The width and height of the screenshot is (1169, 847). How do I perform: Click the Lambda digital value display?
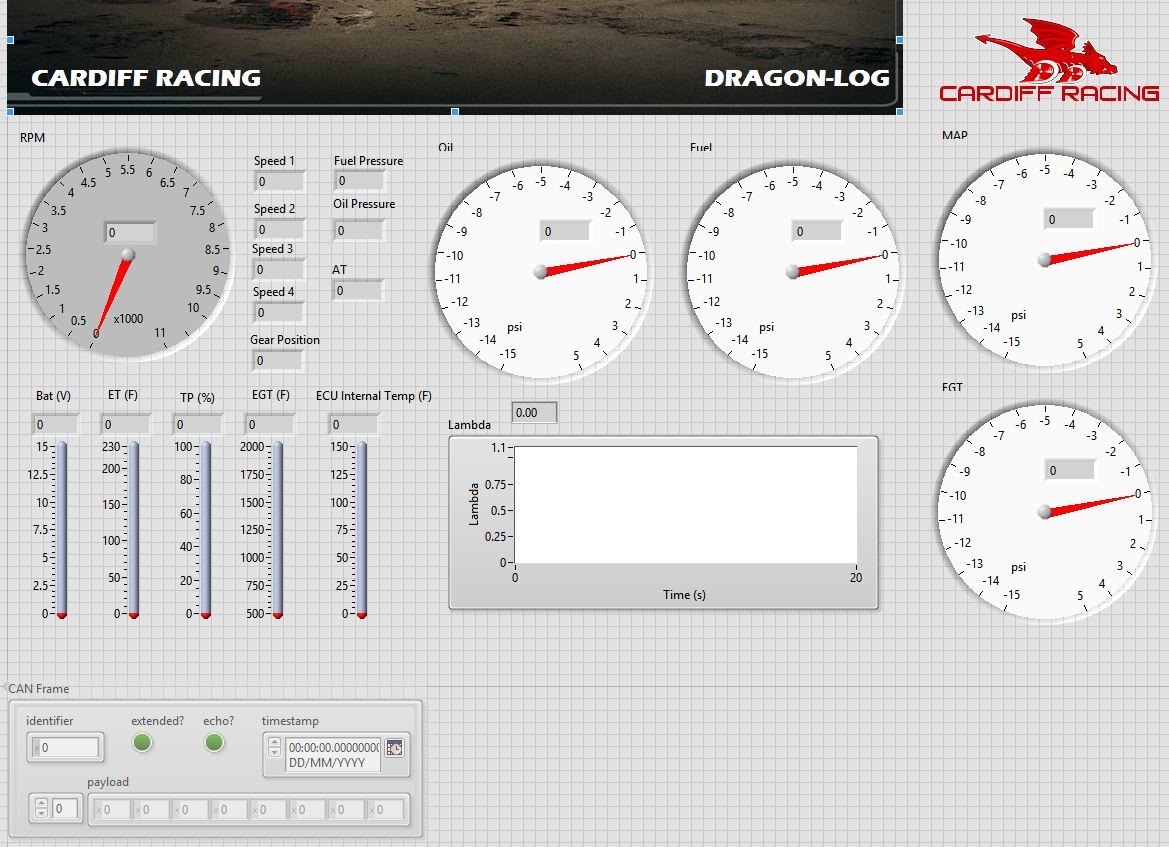(x=534, y=412)
